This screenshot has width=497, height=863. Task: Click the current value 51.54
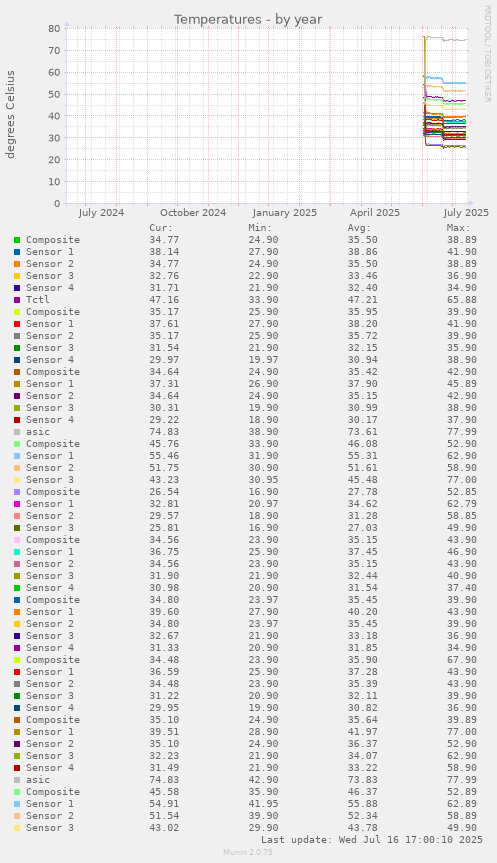[x=164, y=816]
